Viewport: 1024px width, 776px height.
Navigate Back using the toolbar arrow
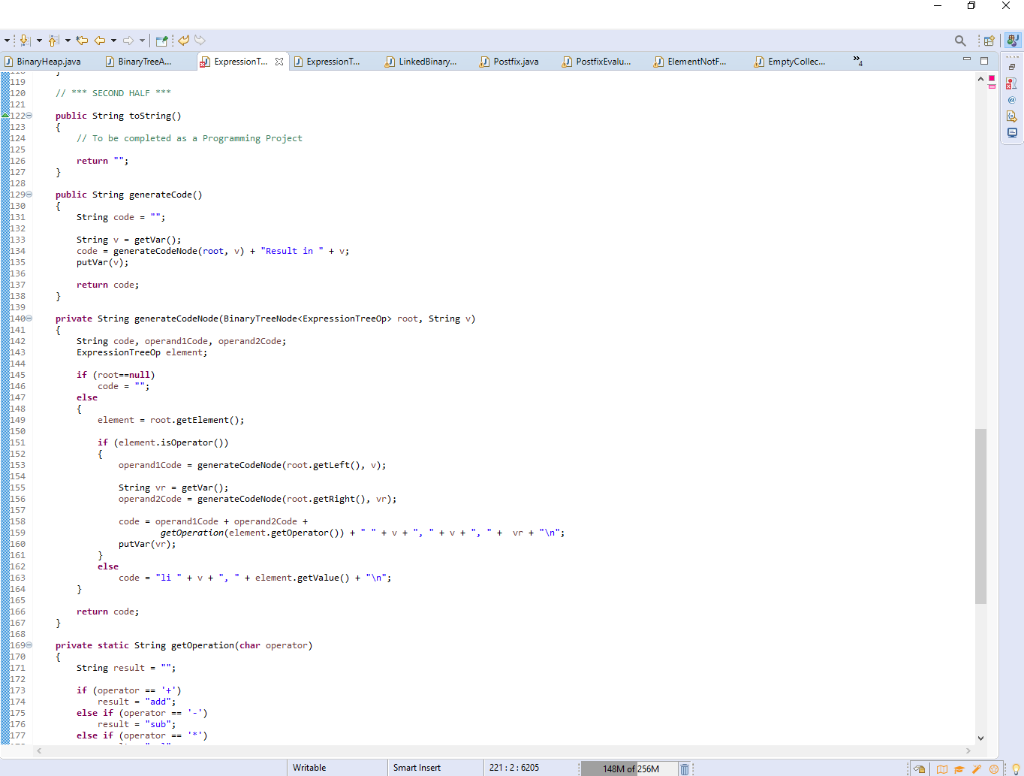(100, 40)
